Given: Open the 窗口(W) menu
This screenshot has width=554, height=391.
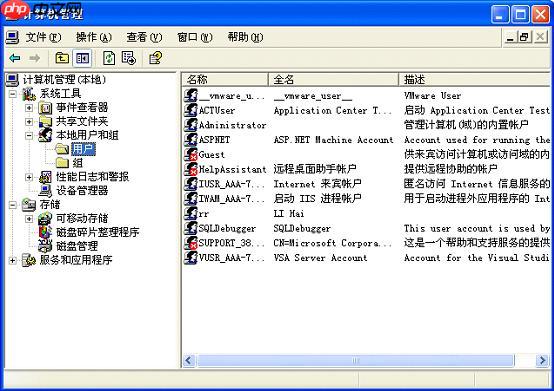Looking at the screenshot, I should [195, 37].
